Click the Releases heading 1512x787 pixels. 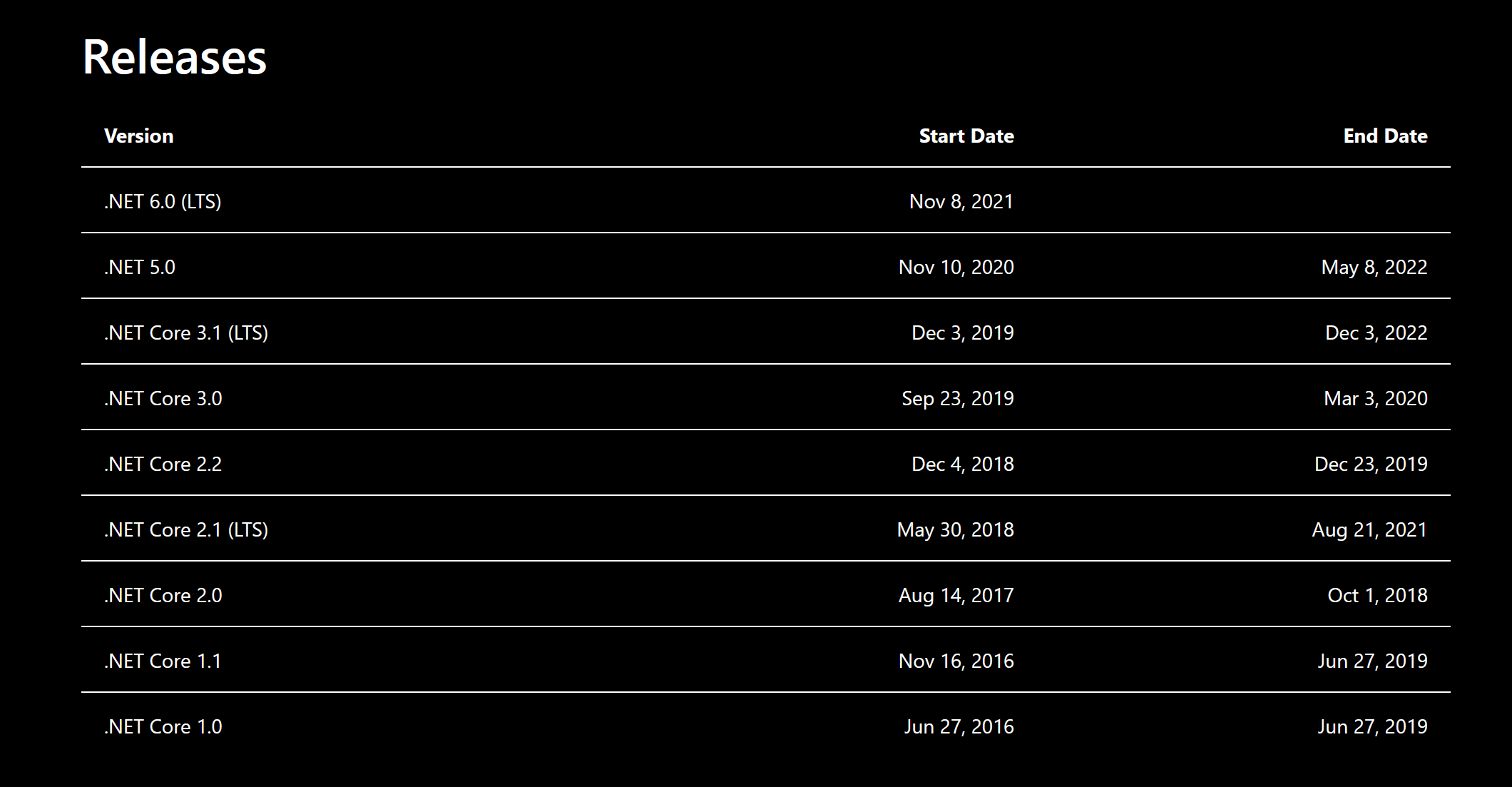click(x=175, y=57)
